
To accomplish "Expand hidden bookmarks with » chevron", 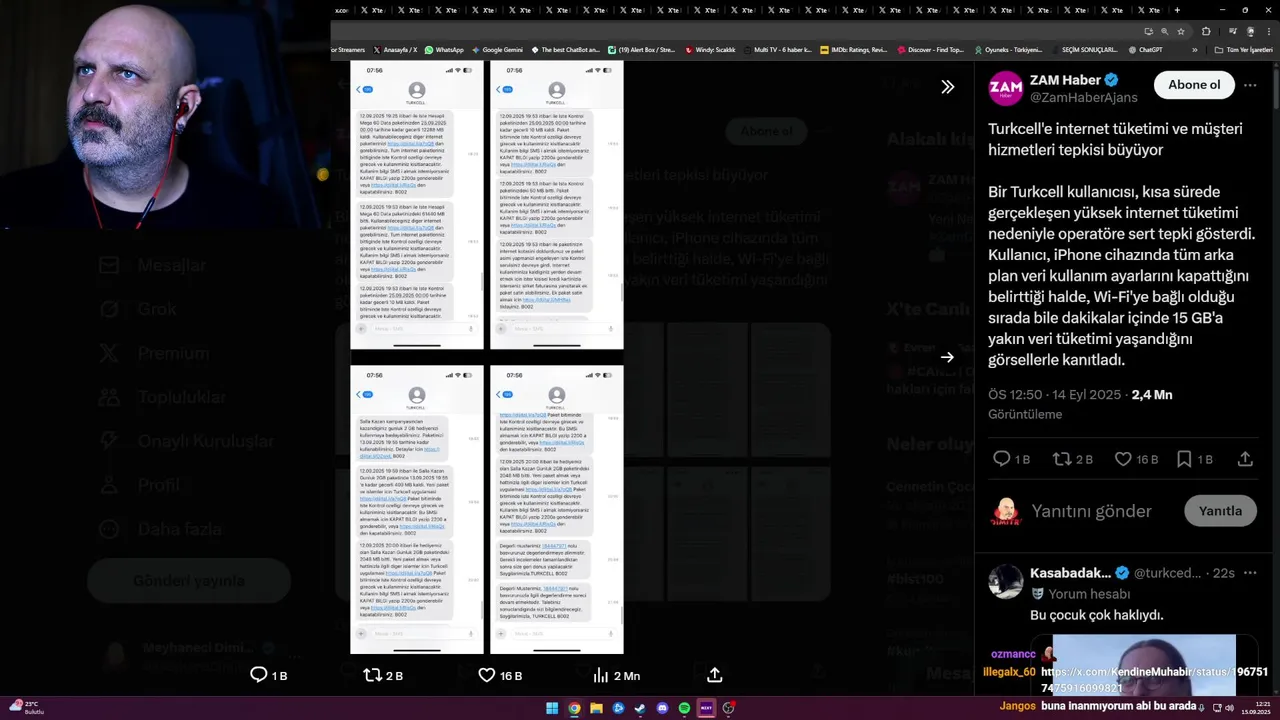I will (1194, 49).
